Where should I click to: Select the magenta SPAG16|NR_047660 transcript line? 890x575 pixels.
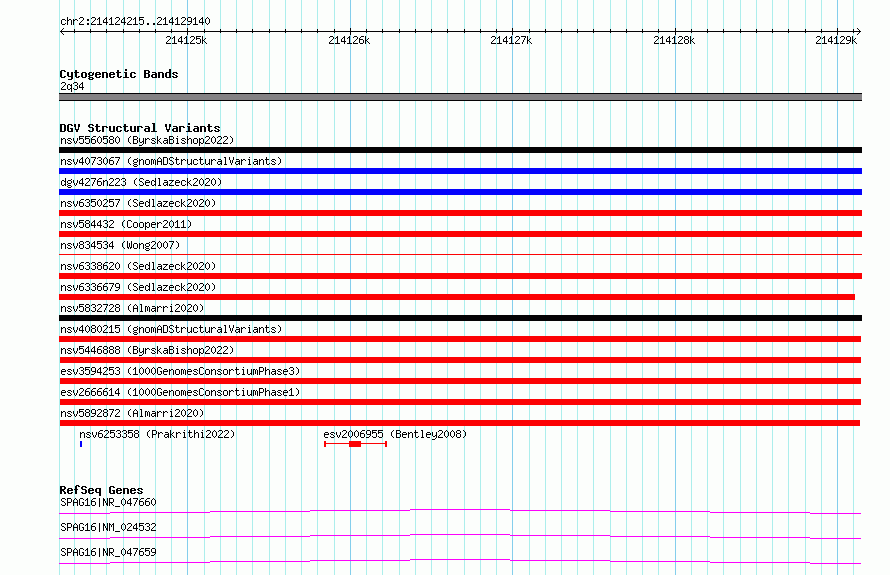(x=460, y=511)
